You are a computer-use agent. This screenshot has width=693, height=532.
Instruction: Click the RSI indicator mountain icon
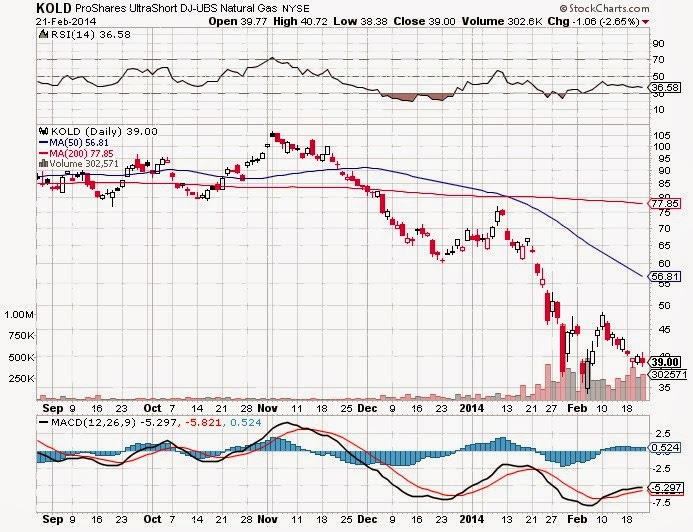tap(43, 34)
